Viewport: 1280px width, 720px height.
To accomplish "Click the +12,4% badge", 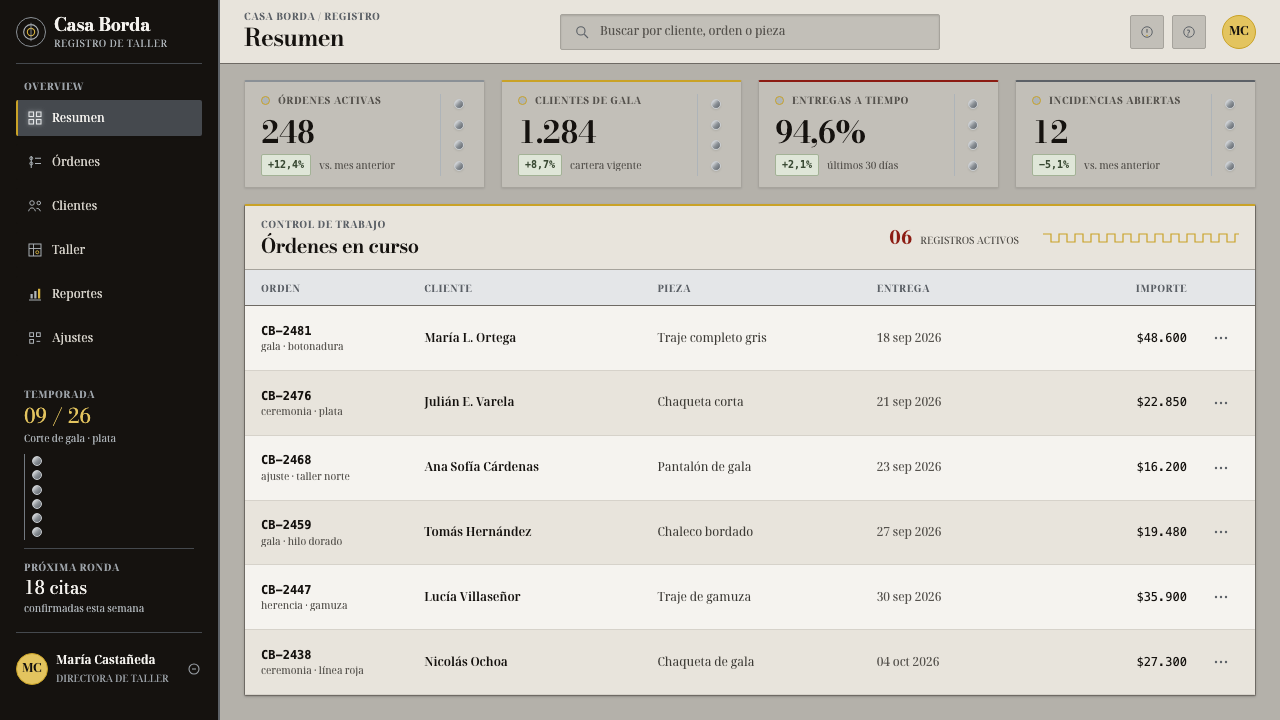I will pyautogui.click(x=286, y=165).
